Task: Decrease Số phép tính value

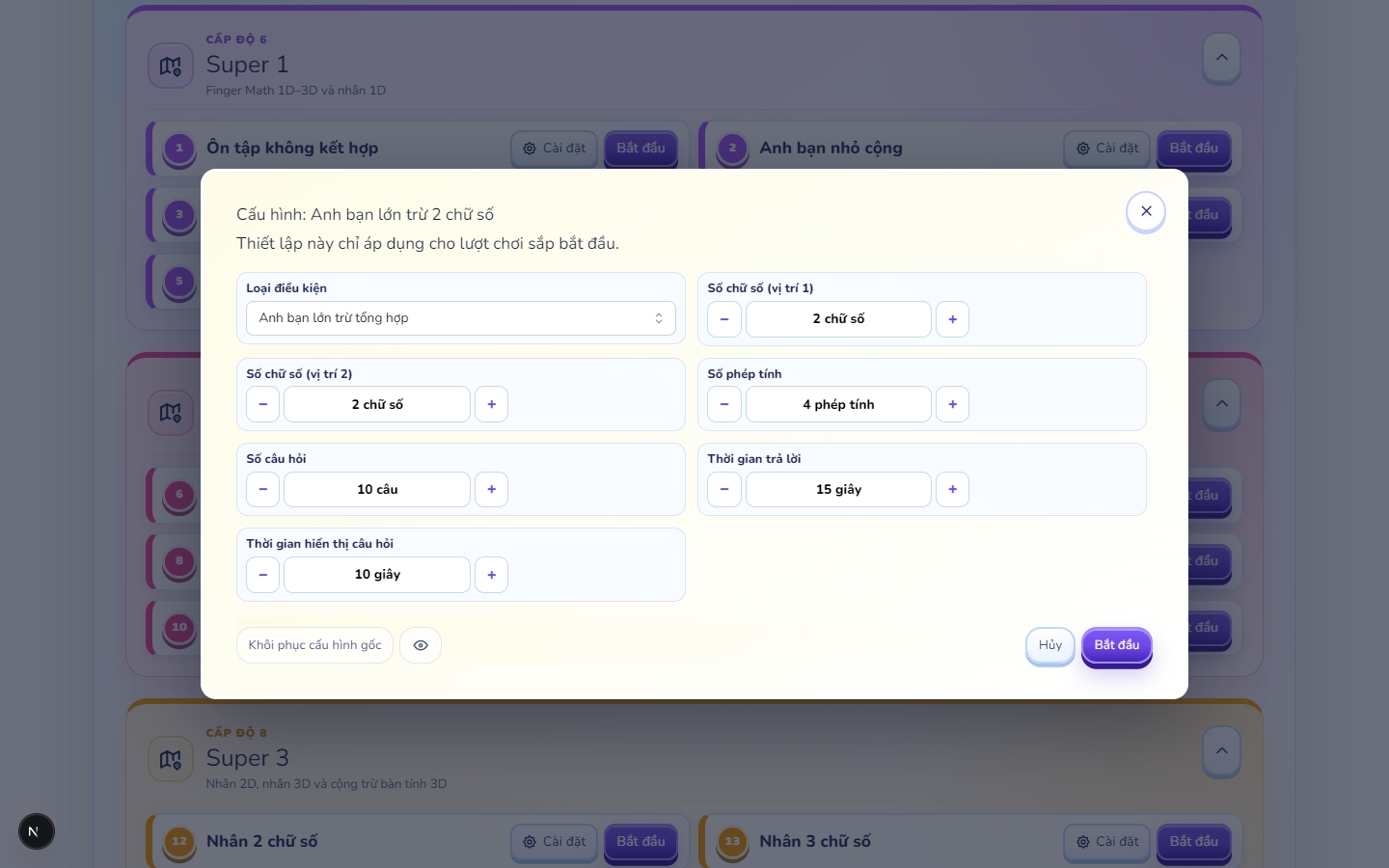Action: [724, 404]
